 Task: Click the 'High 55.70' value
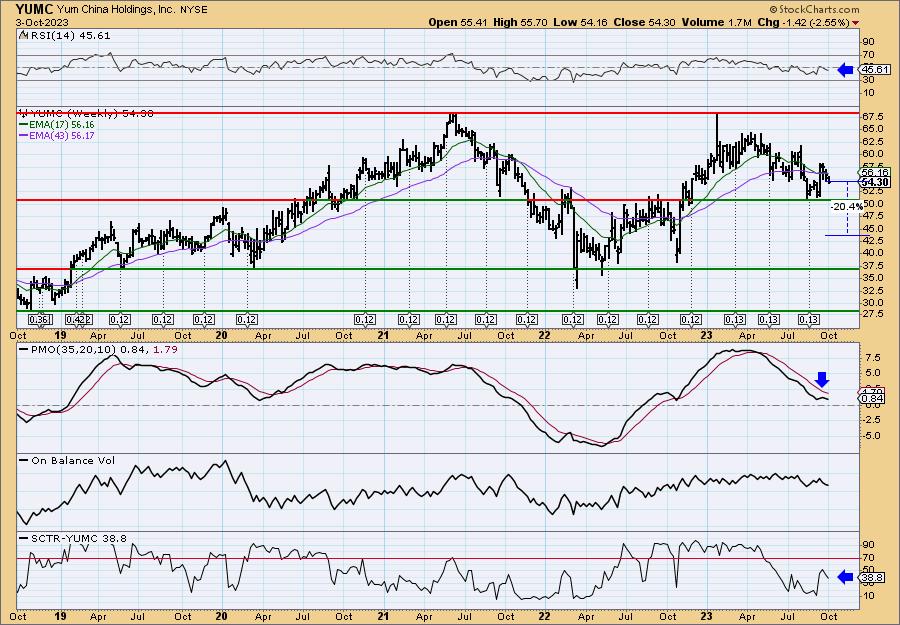point(520,22)
